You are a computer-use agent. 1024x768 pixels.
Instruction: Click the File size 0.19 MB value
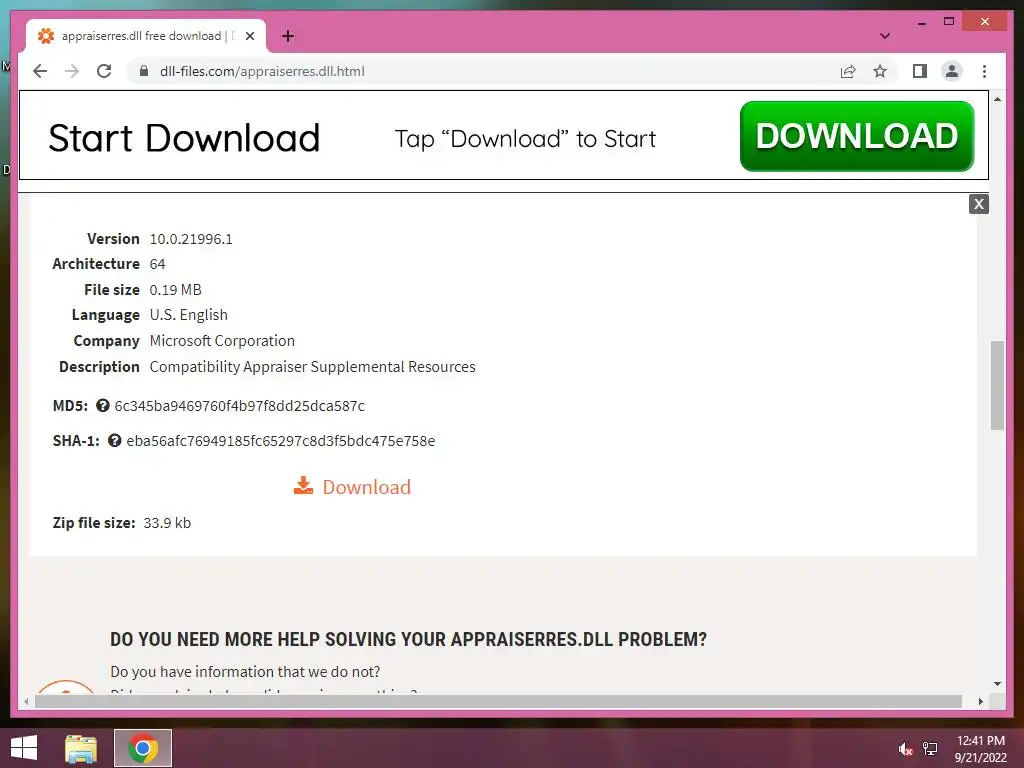coord(176,290)
